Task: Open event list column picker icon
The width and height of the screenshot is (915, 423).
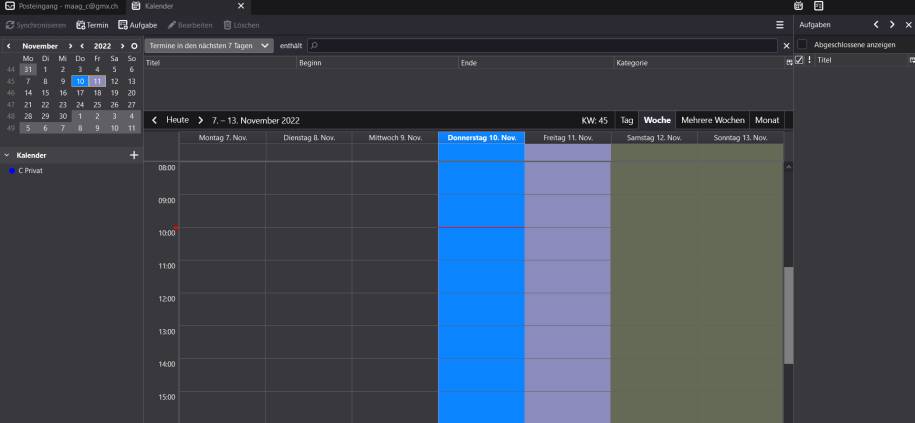Action: [x=789, y=63]
